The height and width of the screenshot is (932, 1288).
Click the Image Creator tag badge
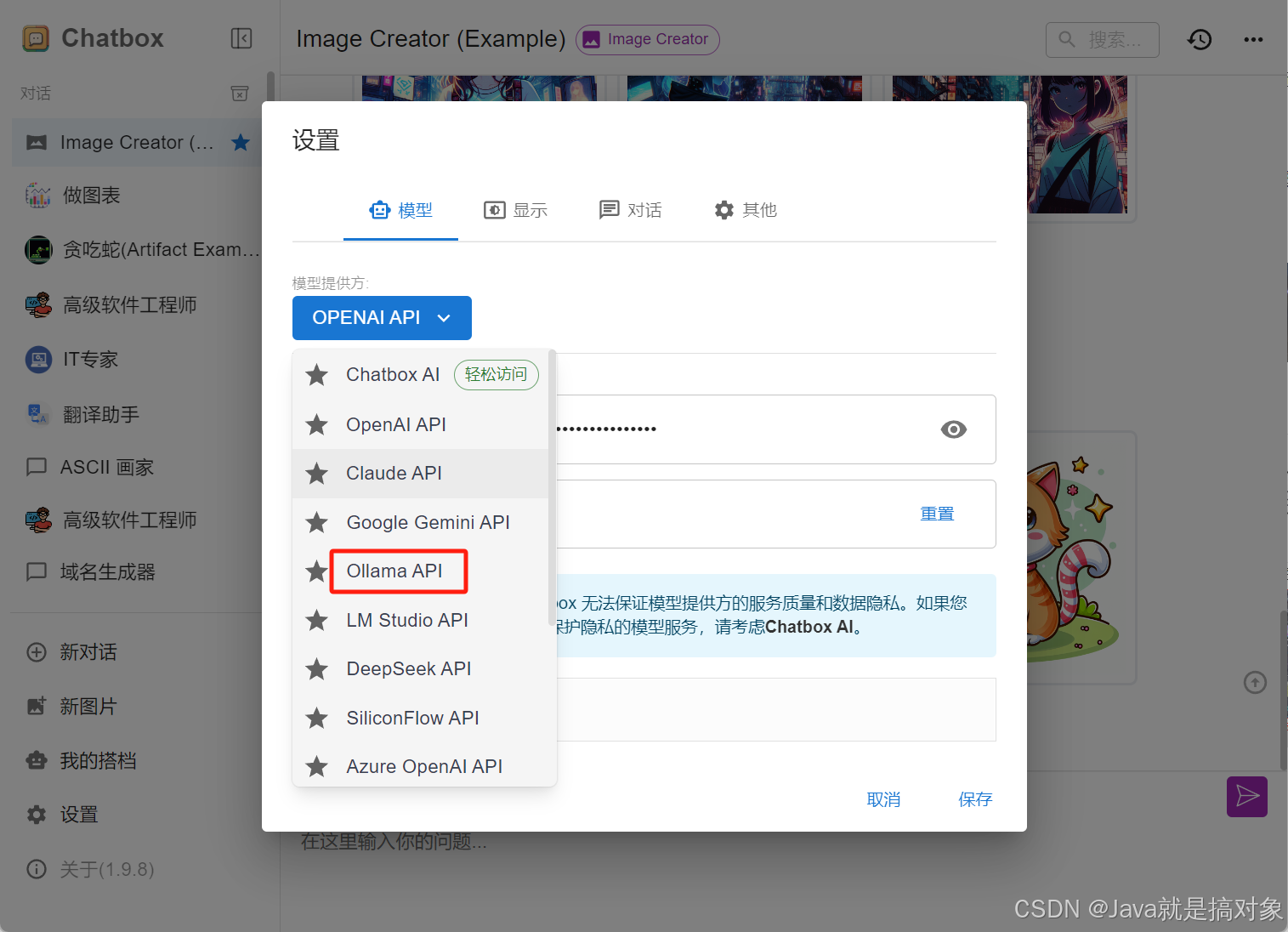tap(648, 39)
